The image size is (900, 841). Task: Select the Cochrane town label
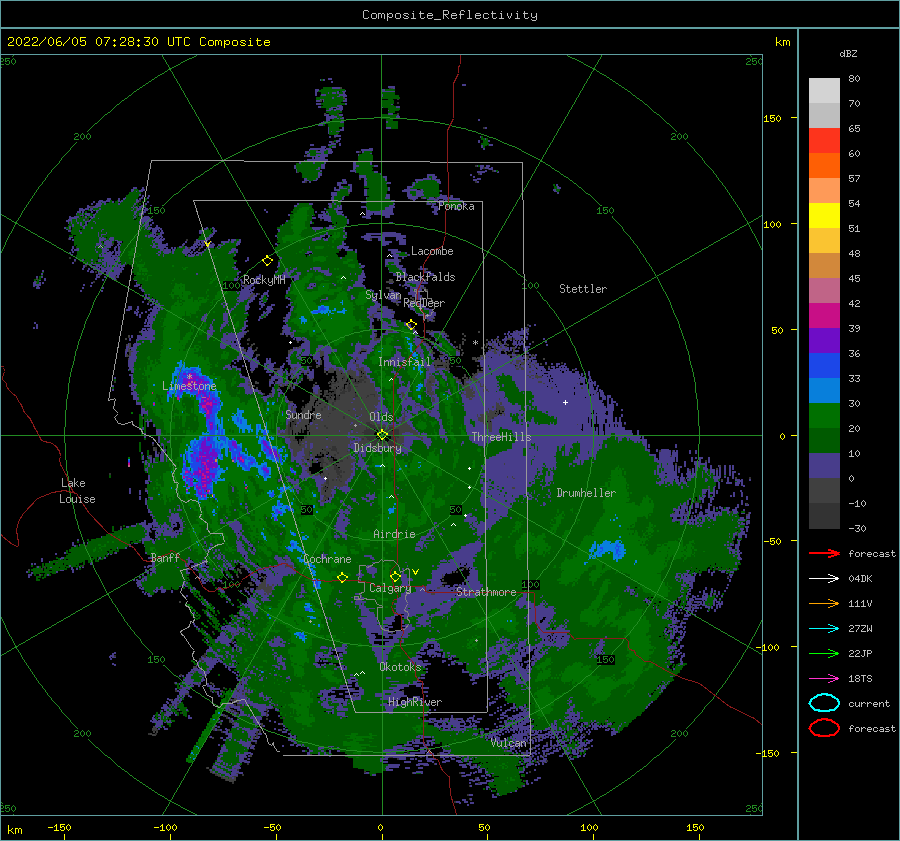pyautogui.click(x=327, y=559)
